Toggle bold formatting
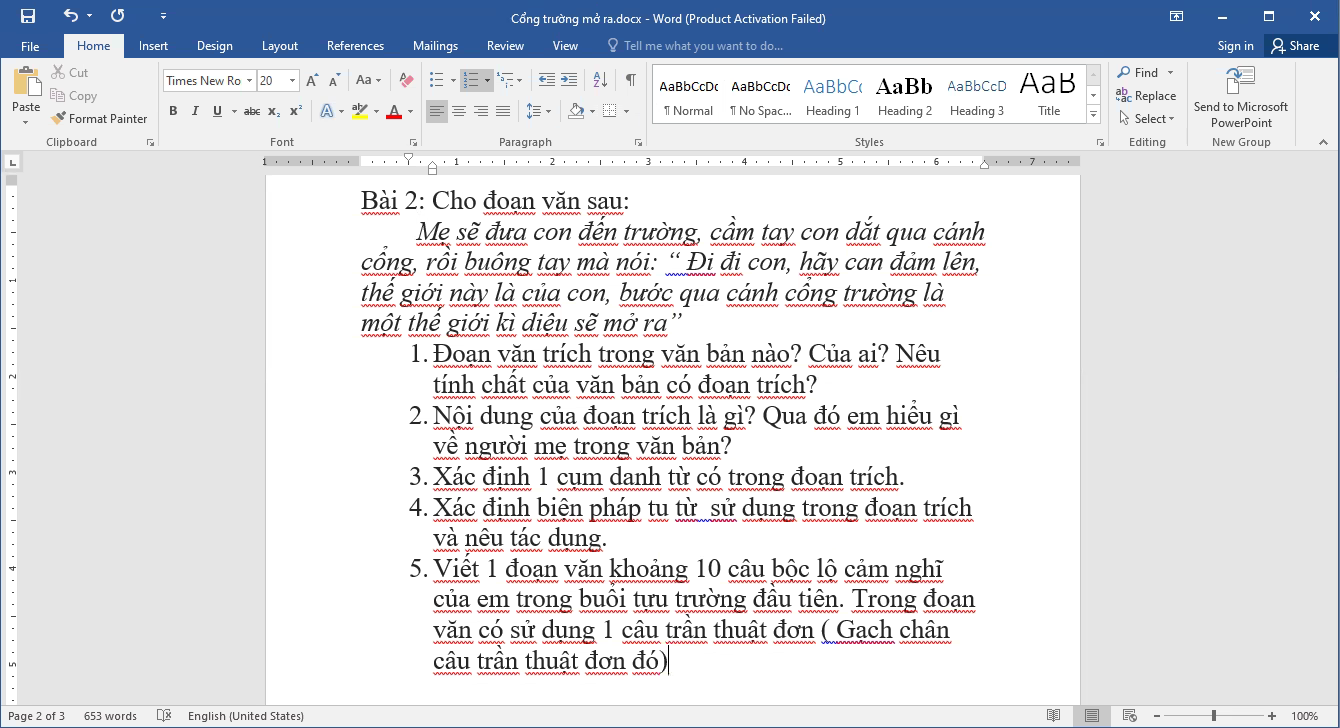 pyautogui.click(x=173, y=111)
